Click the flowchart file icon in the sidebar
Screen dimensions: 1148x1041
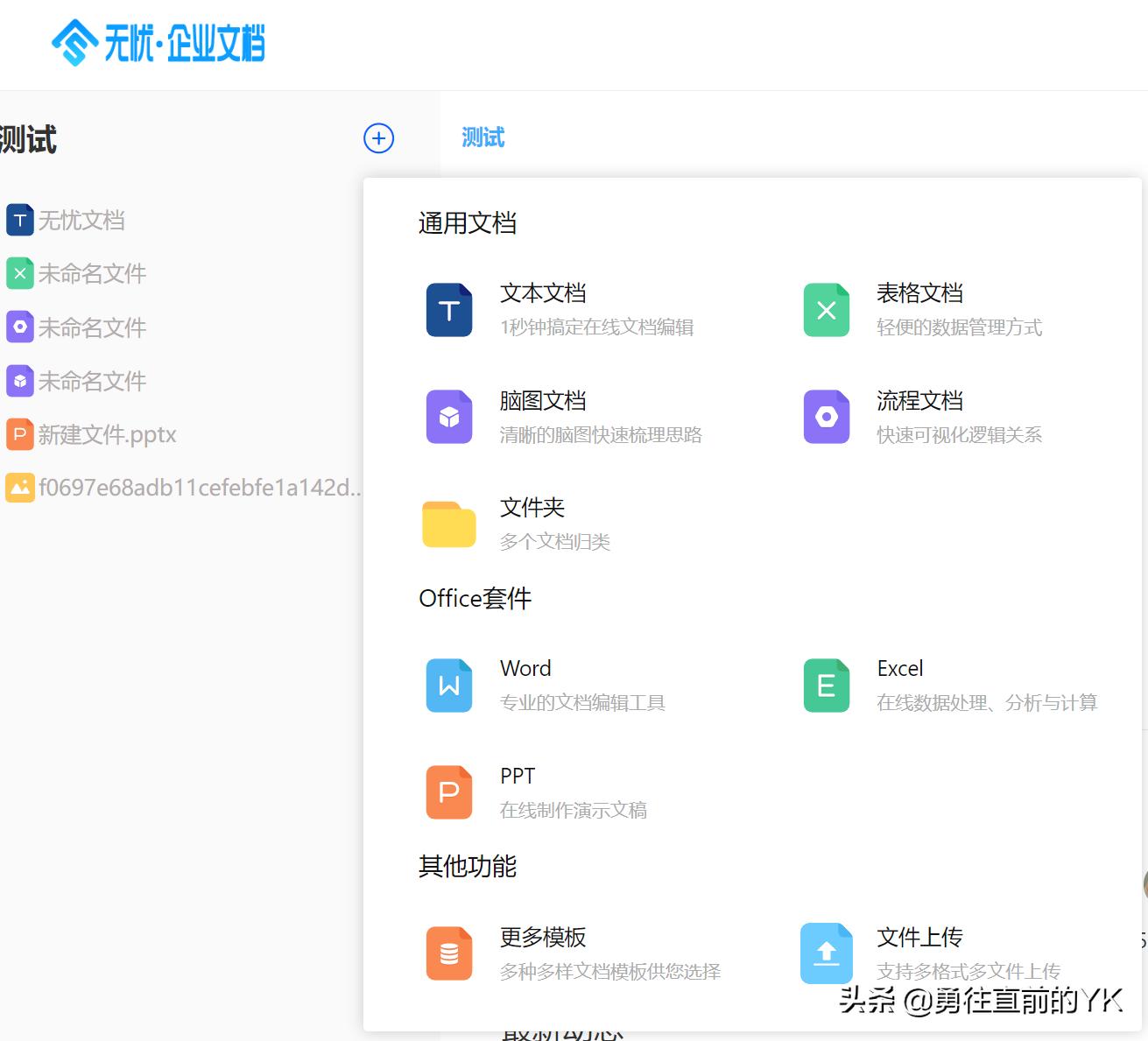tap(20, 327)
